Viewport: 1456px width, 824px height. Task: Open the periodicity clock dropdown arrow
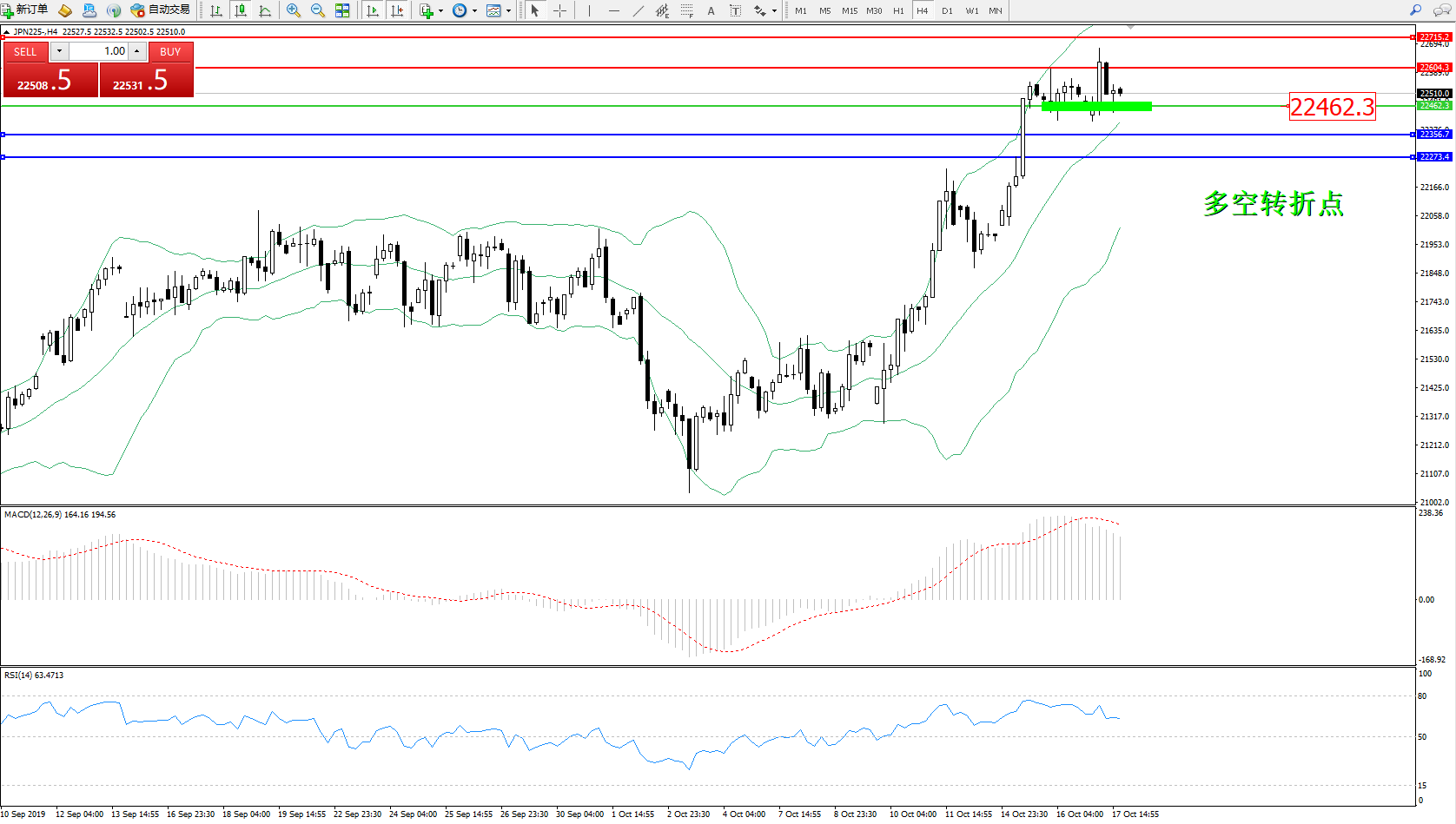pos(474,11)
